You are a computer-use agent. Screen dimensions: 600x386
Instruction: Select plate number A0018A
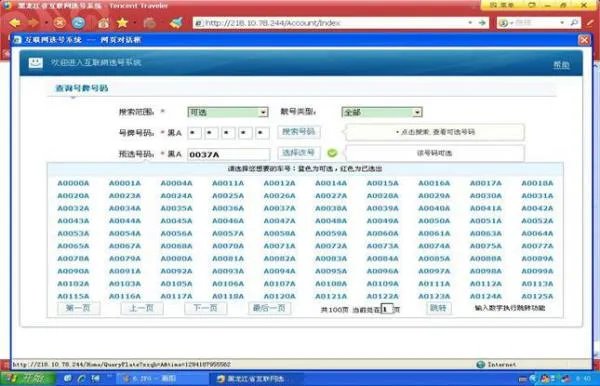point(537,183)
